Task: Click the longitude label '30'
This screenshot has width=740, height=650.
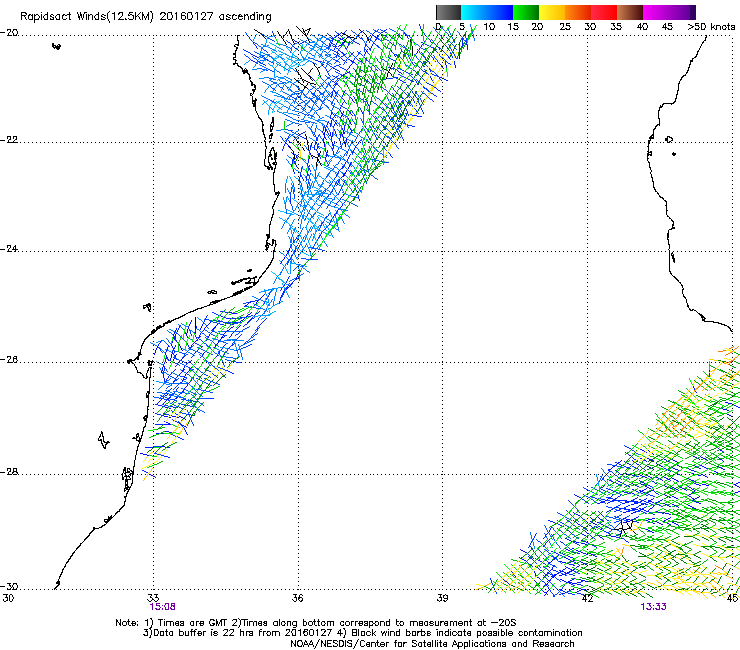Action: click(8, 598)
